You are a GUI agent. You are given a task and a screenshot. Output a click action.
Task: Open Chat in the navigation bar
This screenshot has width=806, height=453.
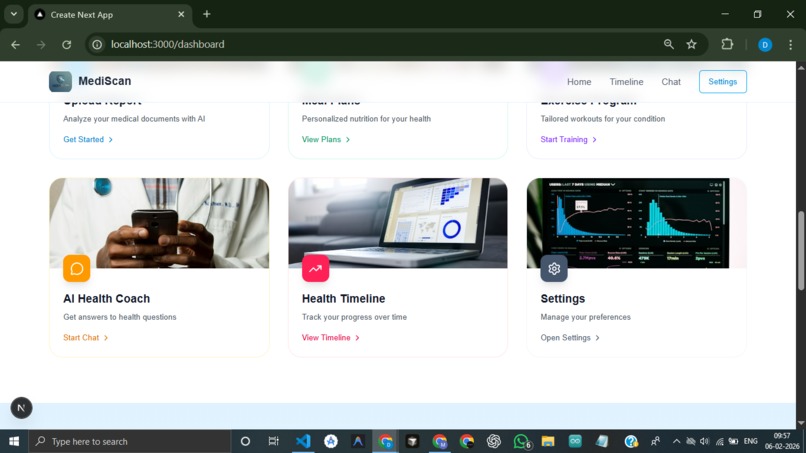click(671, 82)
